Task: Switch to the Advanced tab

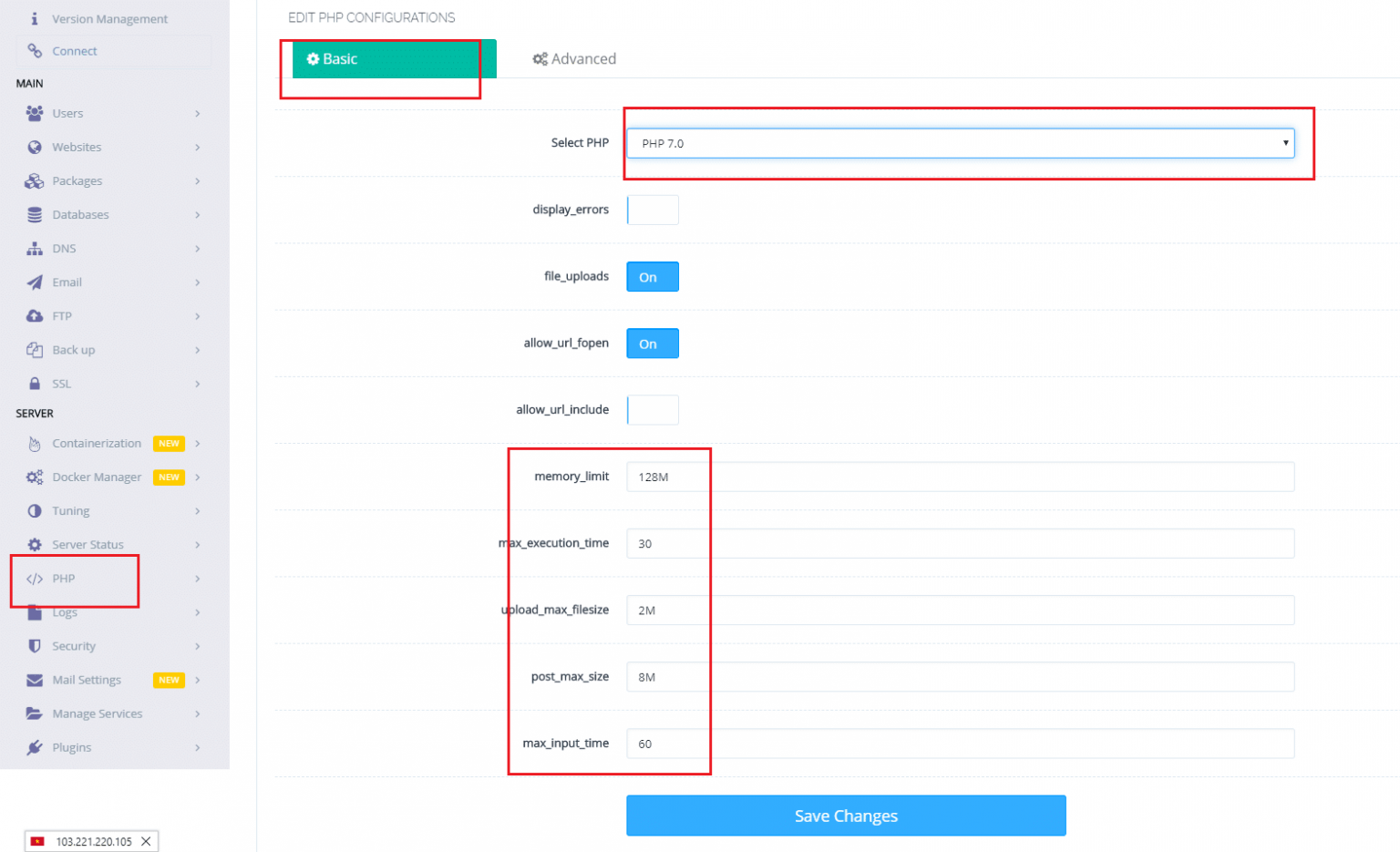Action: point(573,58)
